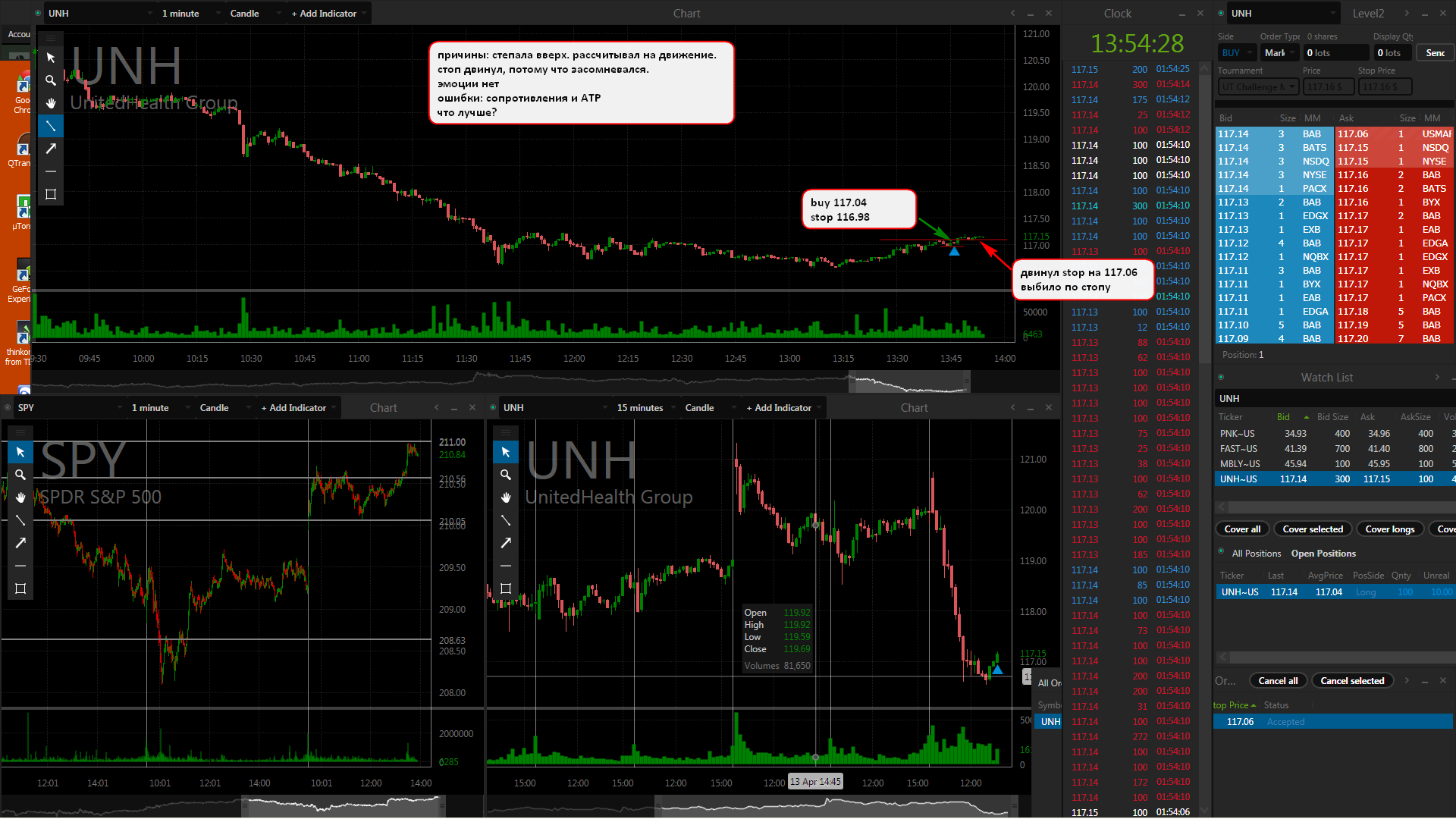
Task: Toggle link indicator dot on 15-minute UNH chart
Action: click(x=494, y=407)
